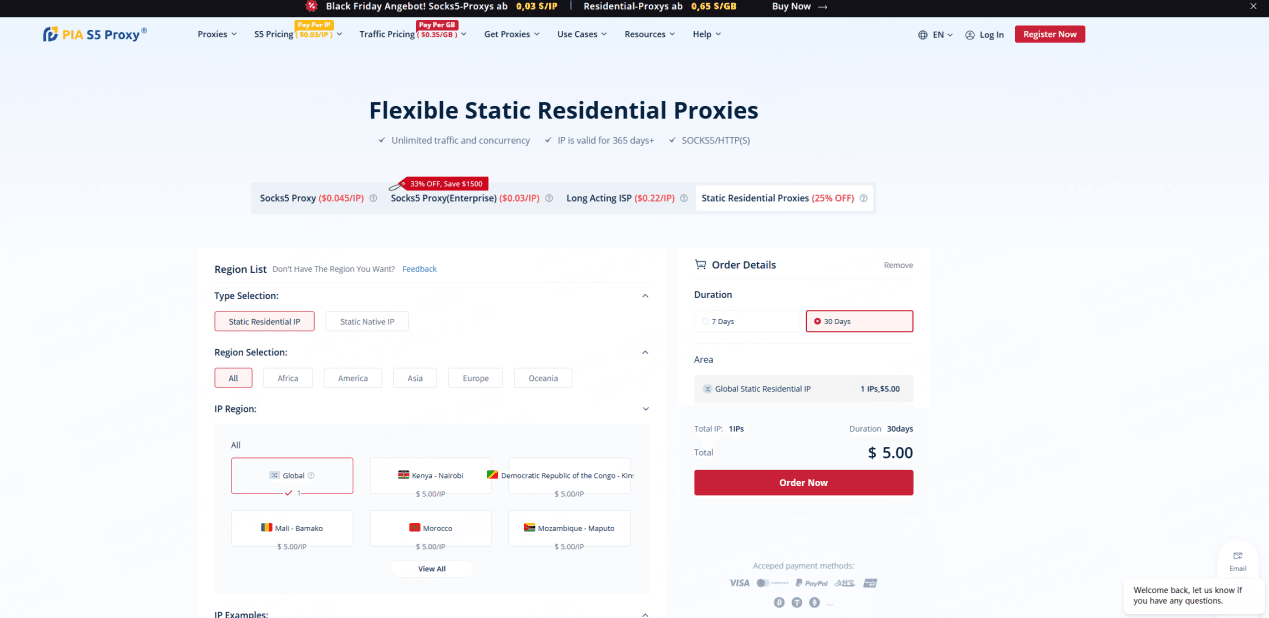Switch to Socks5 Proxy(Enterprise) tab
Screen dimensions: 1269x618
pyautogui.click(x=464, y=198)
